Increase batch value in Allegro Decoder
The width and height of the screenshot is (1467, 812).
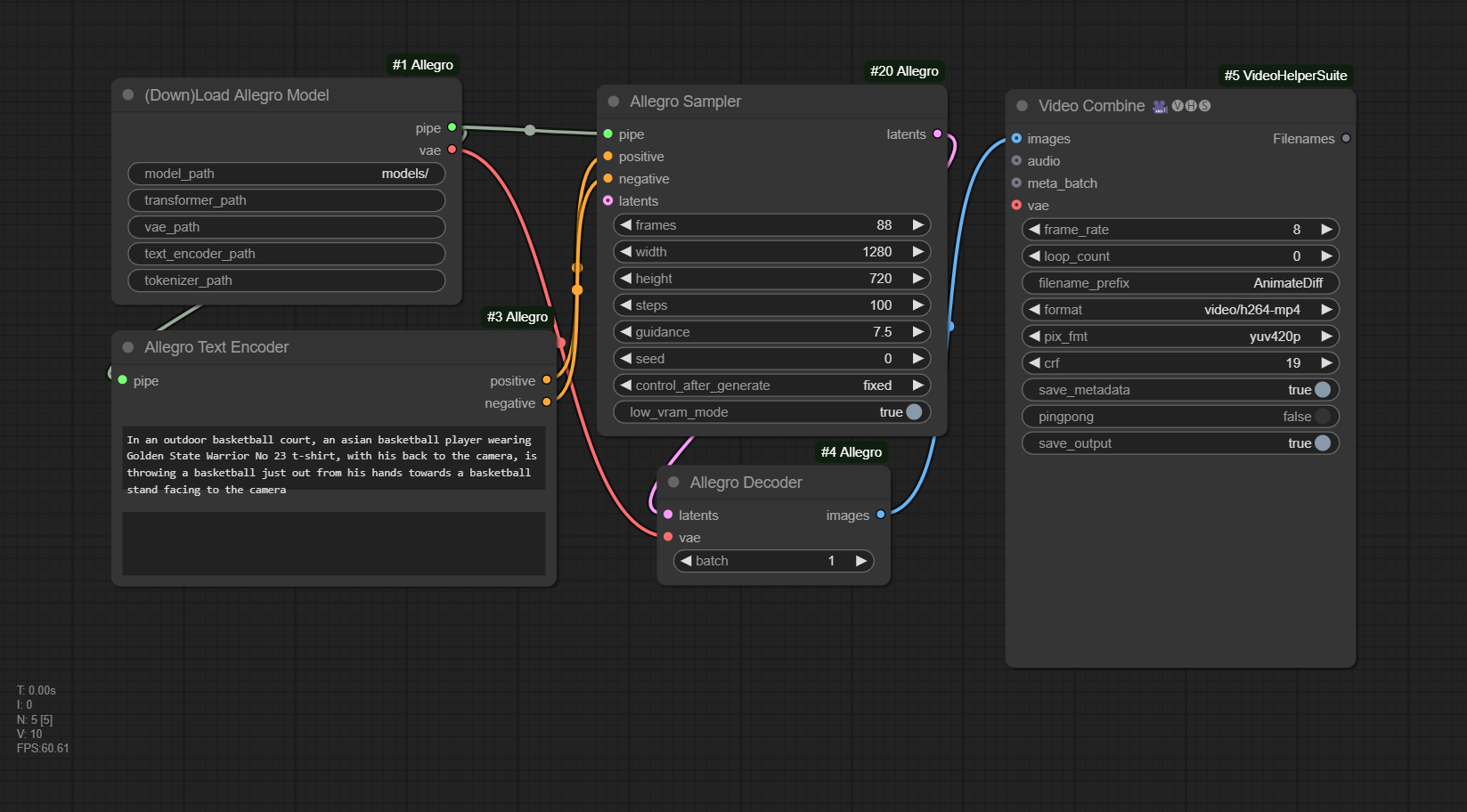(861, 561)
